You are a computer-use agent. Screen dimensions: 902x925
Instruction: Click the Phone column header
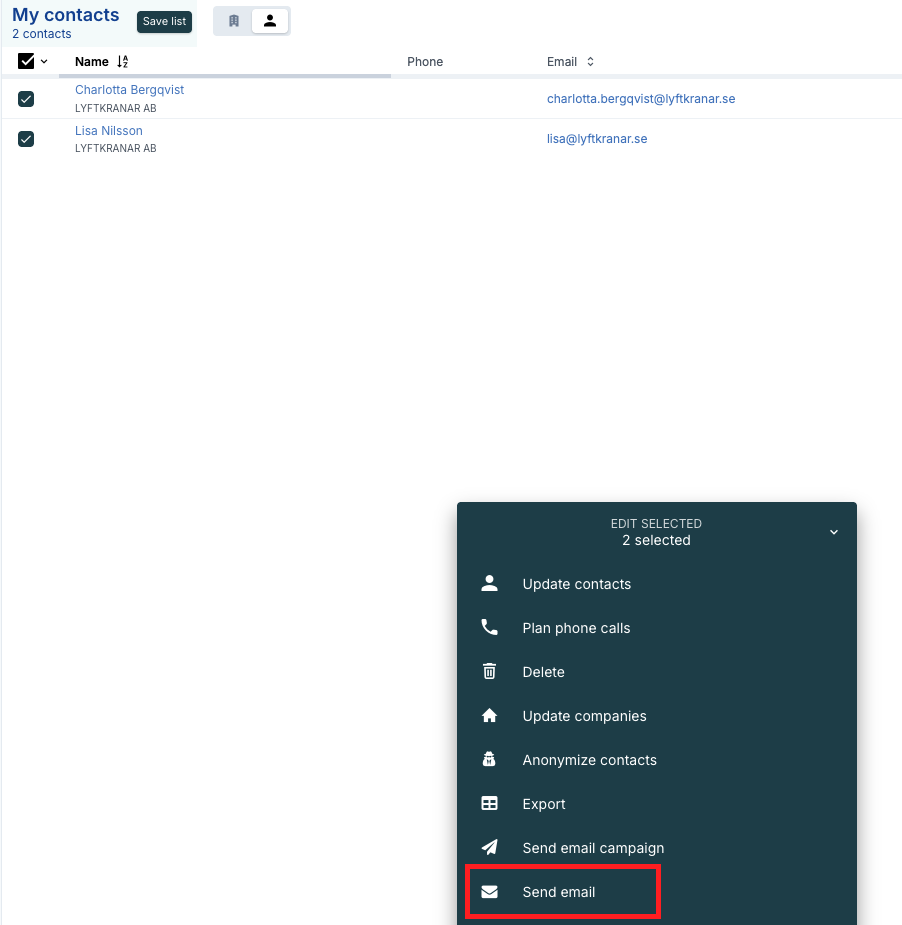(425, 61)
